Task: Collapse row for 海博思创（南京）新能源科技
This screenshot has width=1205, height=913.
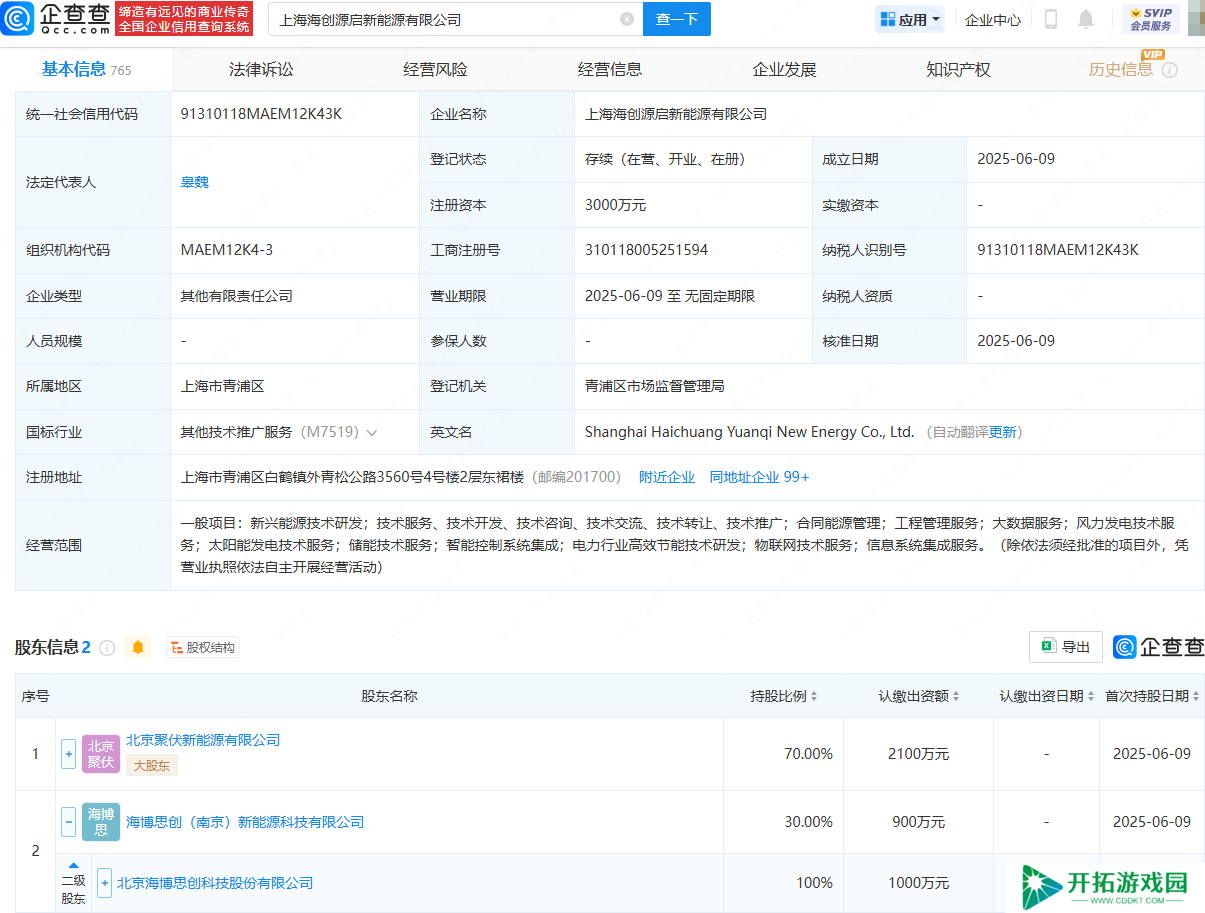Action: pyautogui.click(x=68, y=822)
